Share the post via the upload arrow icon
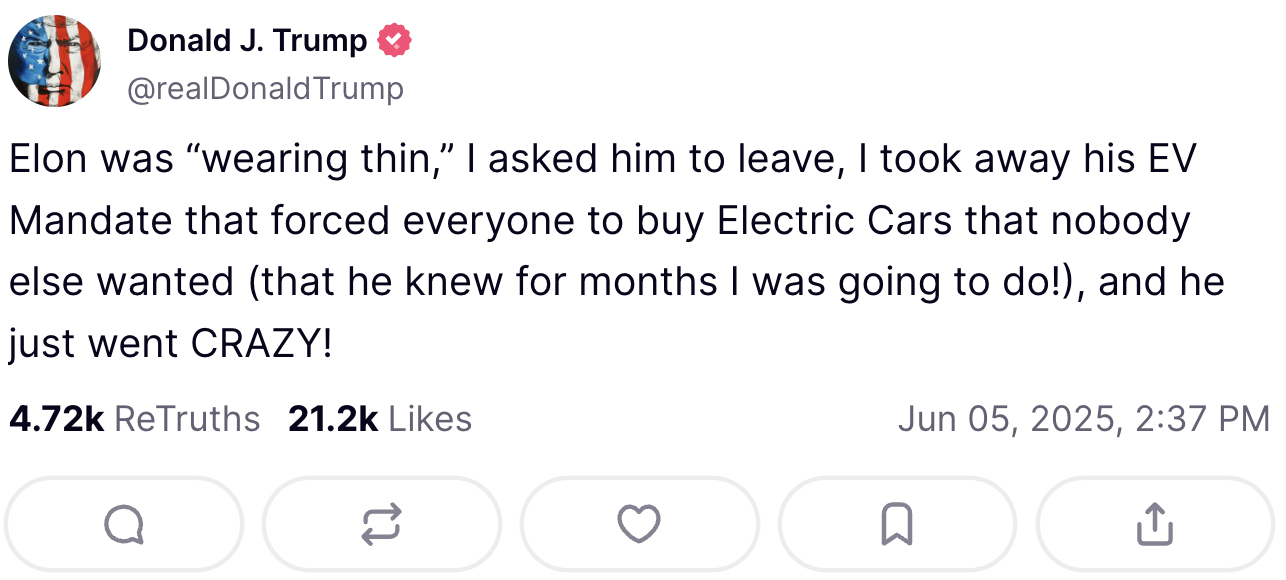Screen dimensions: 1286x580 1155,524
